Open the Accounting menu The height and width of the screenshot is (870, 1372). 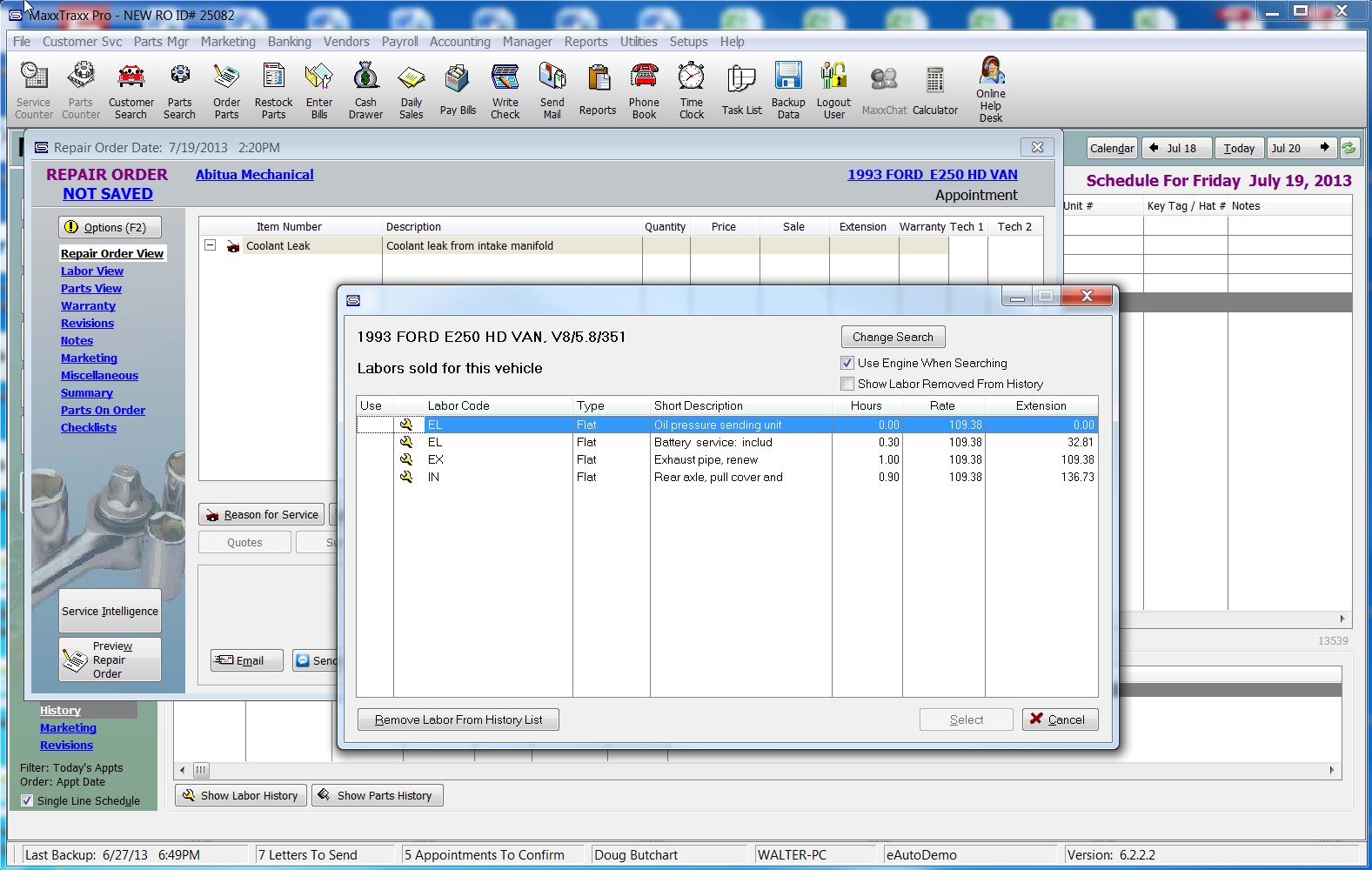click(460, 42)
